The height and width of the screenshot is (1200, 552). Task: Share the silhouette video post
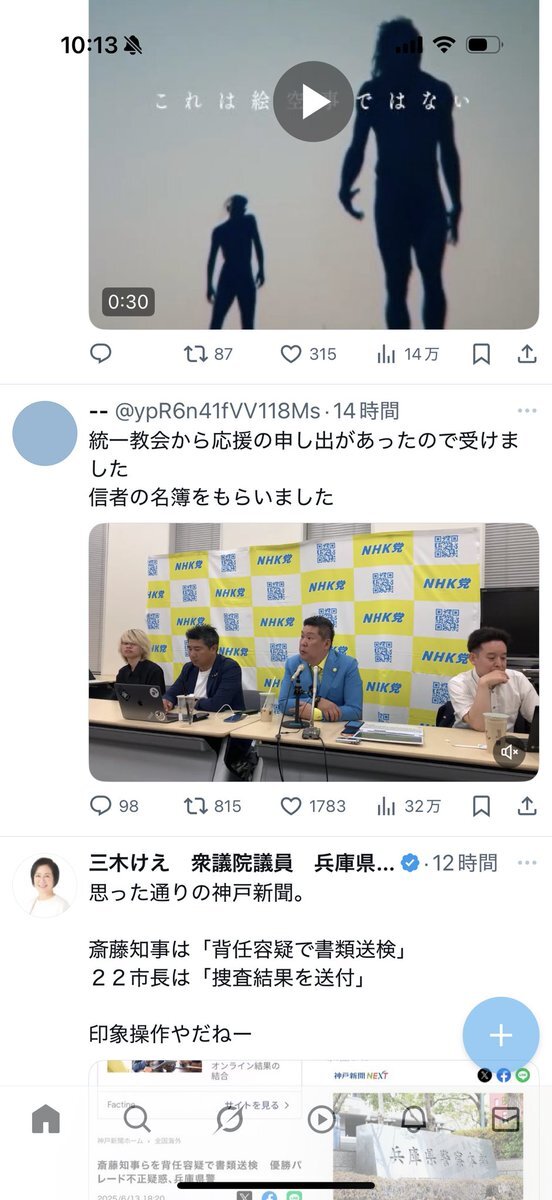527,354
